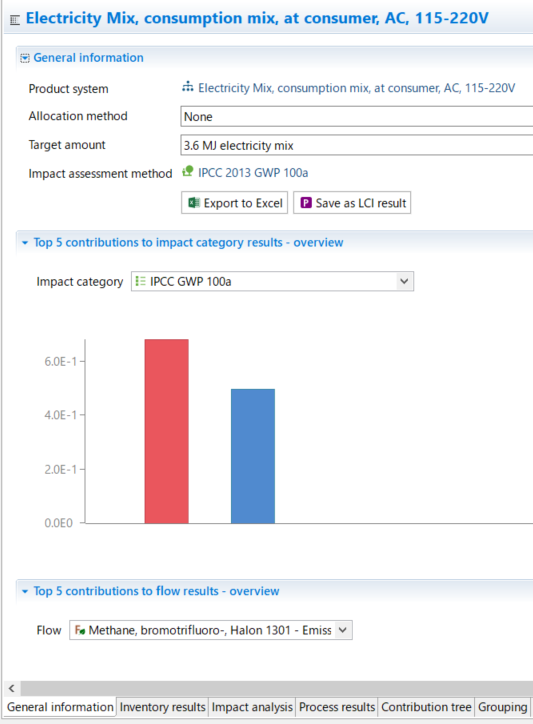Switch to the Impact analysis tab
533x724 pixels.
(252, 707)
